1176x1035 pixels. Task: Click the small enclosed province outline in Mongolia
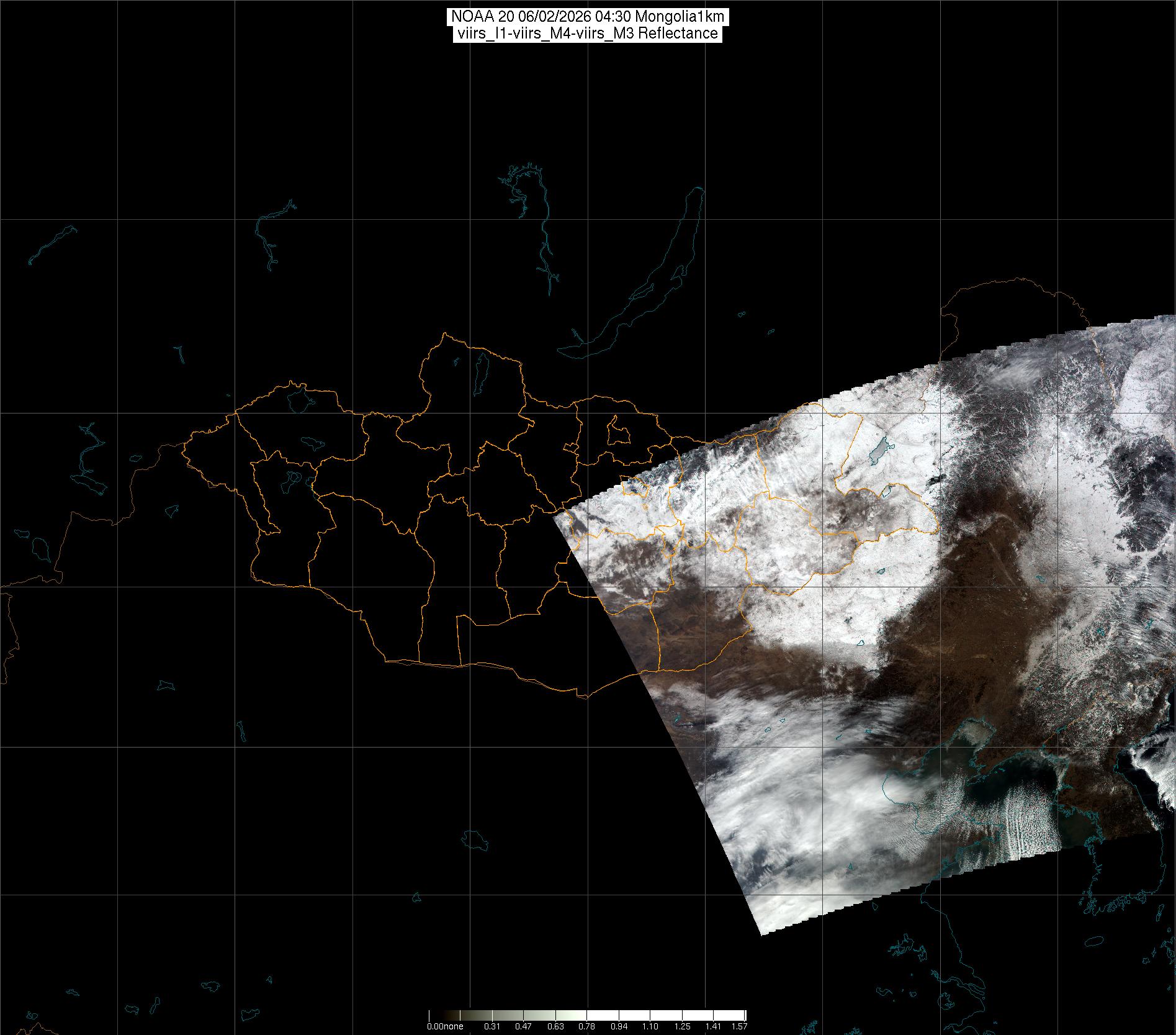point(616,430)
